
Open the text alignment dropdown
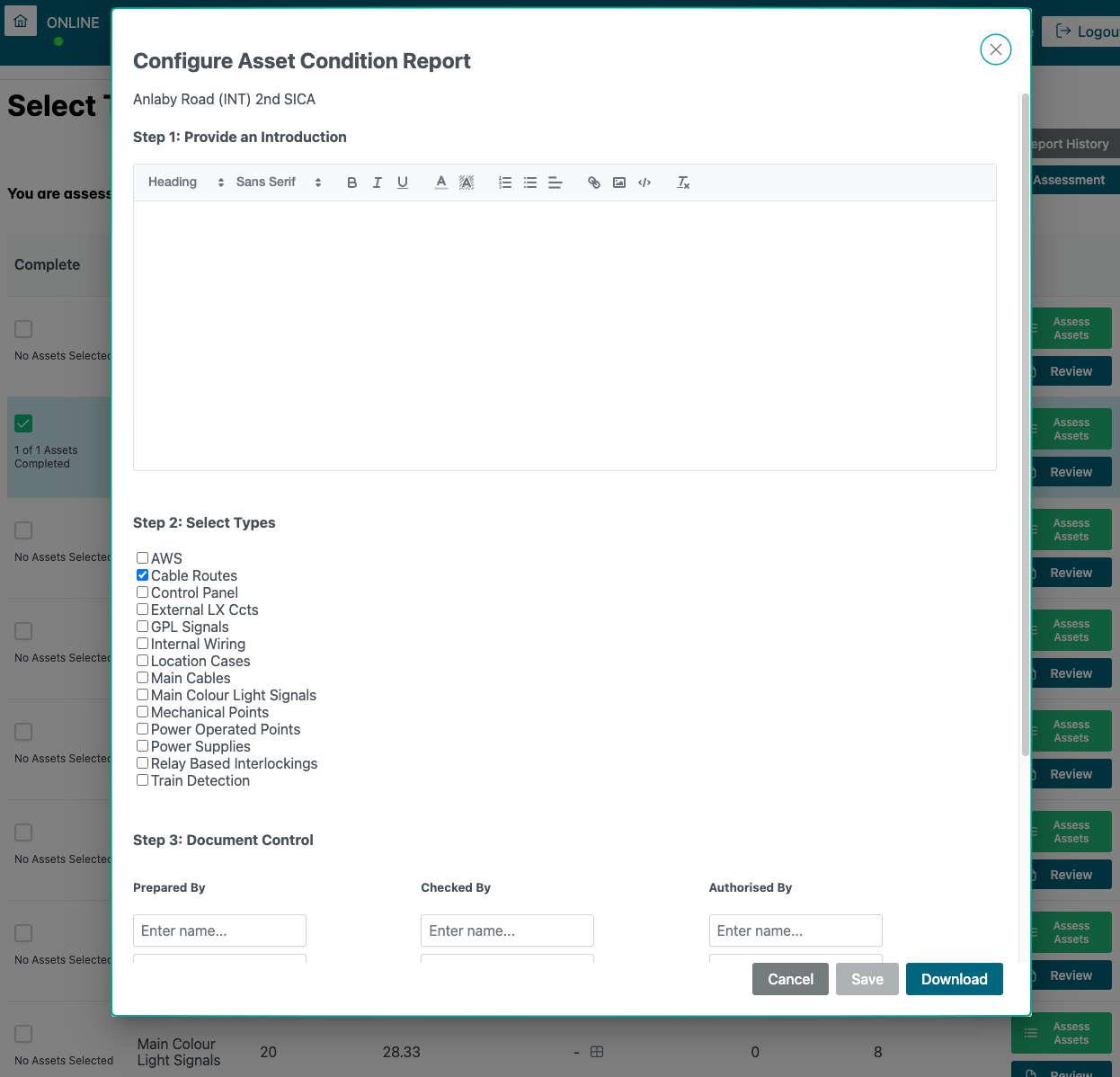pos(556,182)
